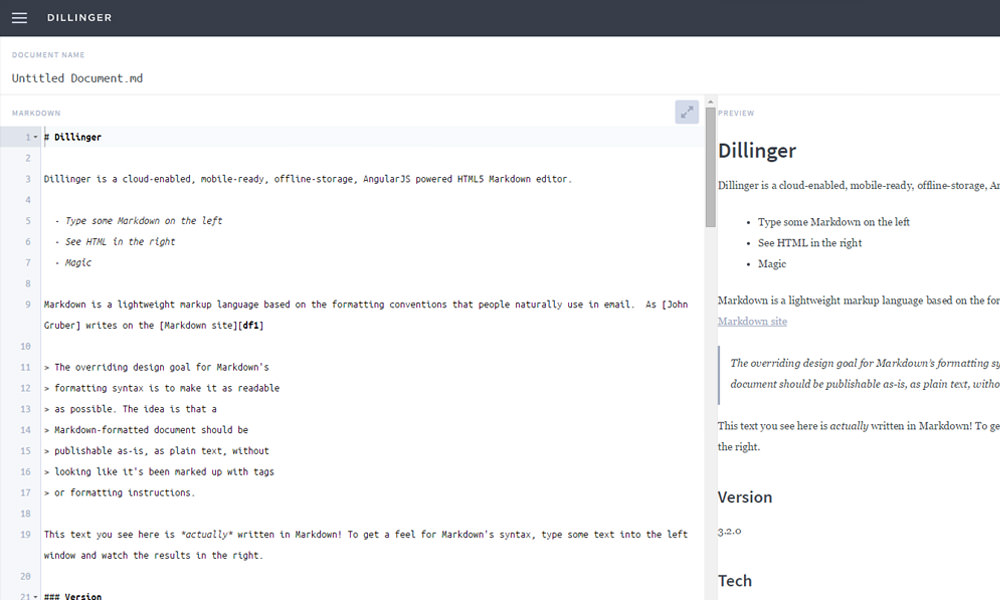Click '> The overriding design goal' quote line
Viewport: 1000px width, 600px height.
pos(156,367)
